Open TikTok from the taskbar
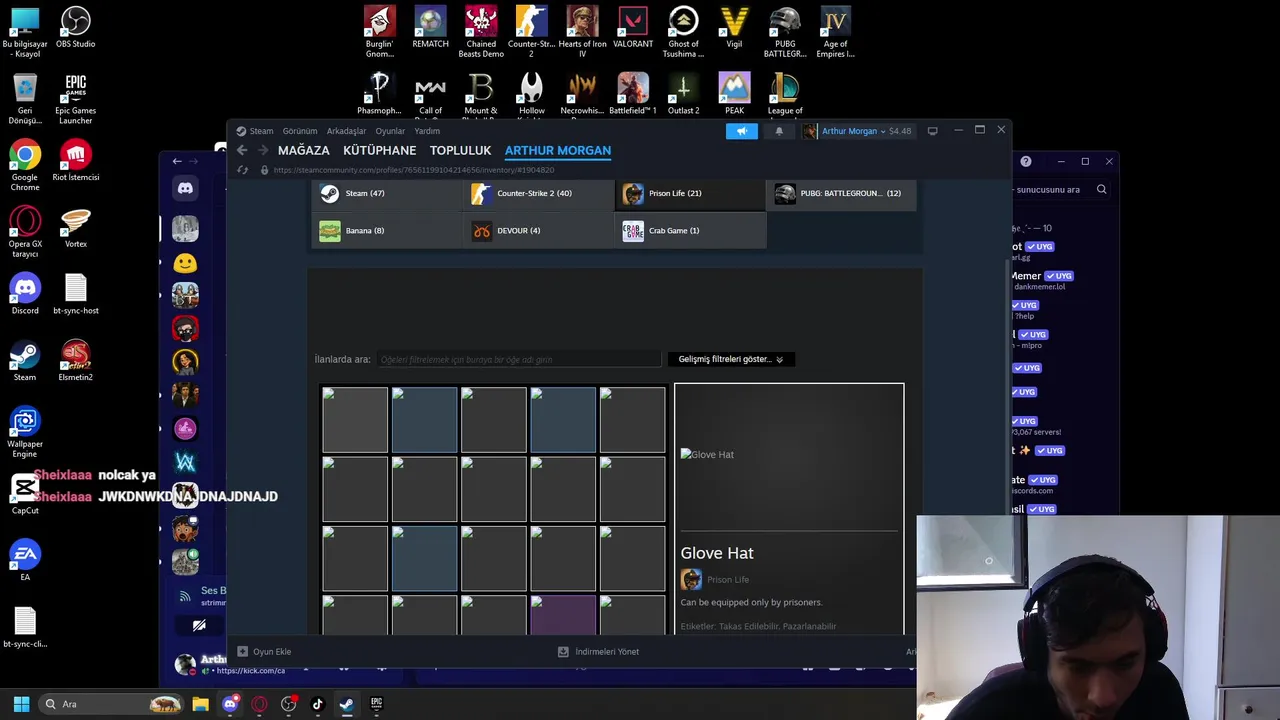 click(x=318, y=704)
